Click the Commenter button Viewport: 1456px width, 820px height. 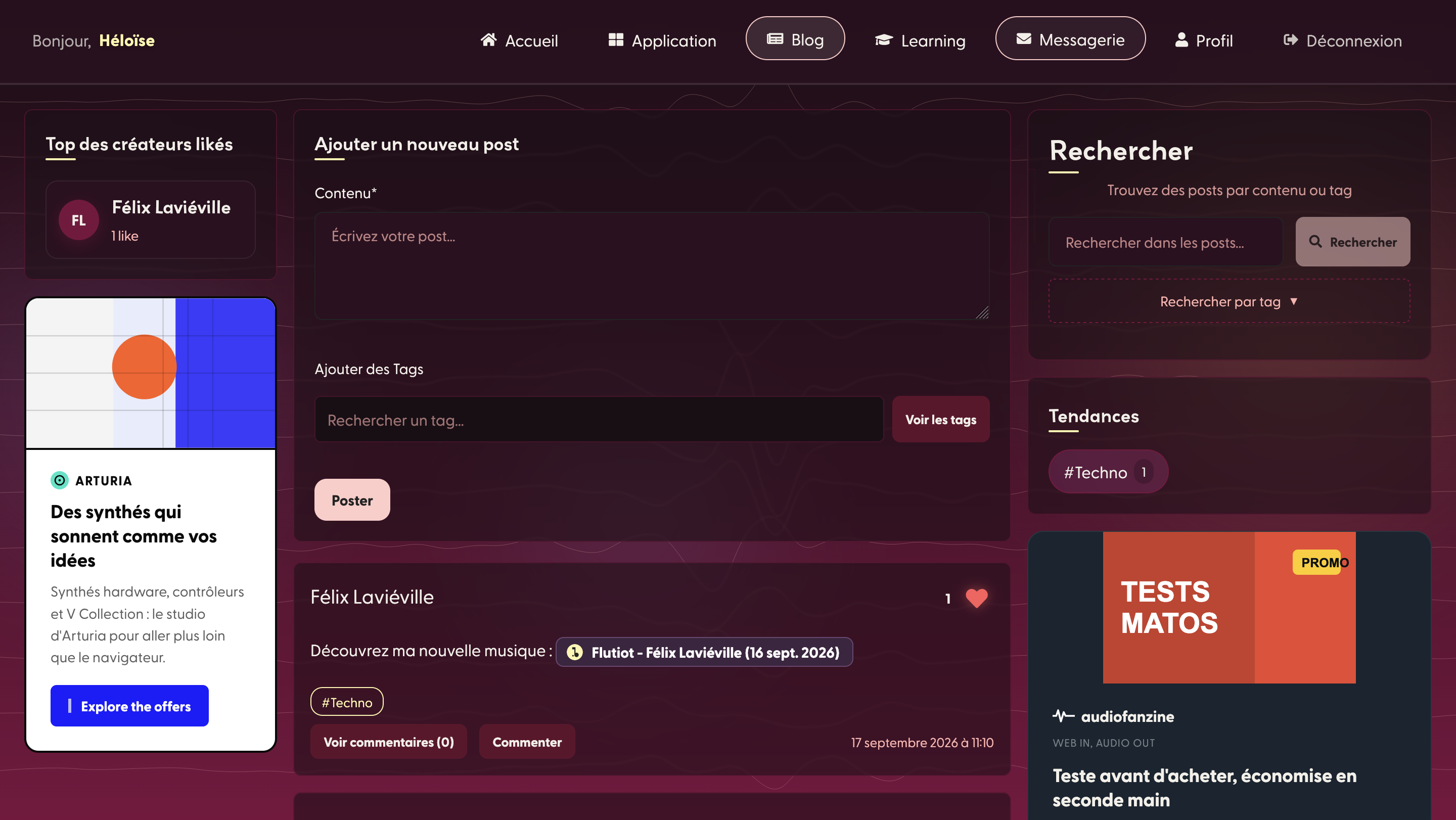click(527, 742)
